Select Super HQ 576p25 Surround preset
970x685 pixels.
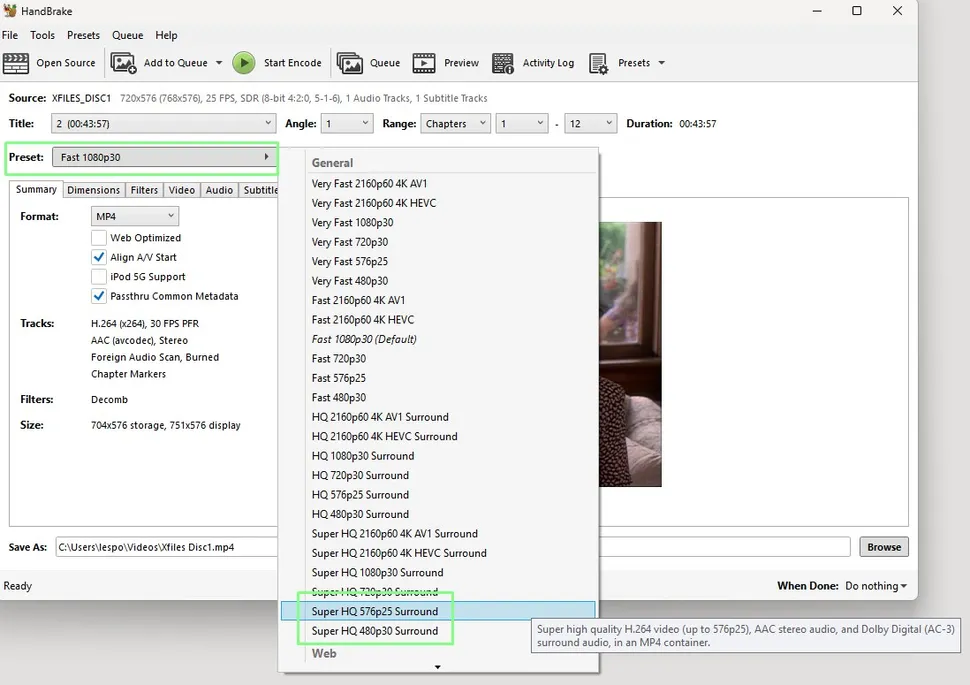pyautogui.click(x=375, y=611)
